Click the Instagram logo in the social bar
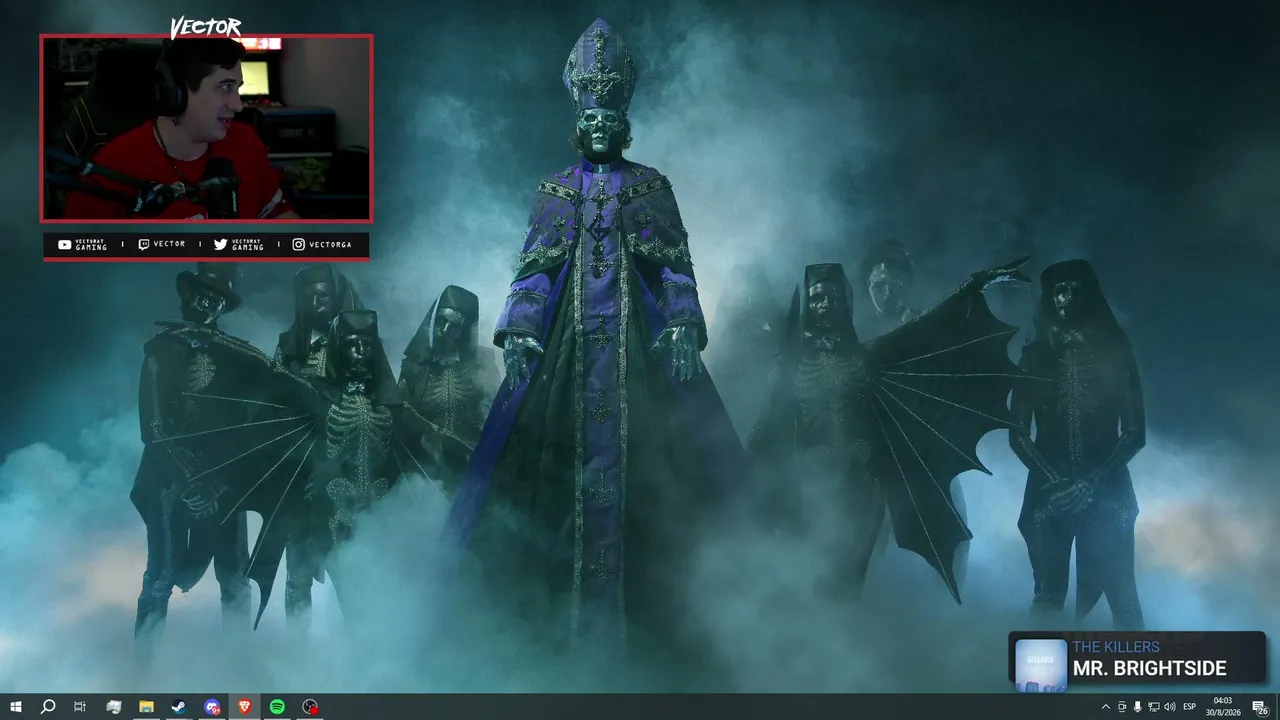The image size is (1280, 720). pyautogui.click(x=298, y=244)
